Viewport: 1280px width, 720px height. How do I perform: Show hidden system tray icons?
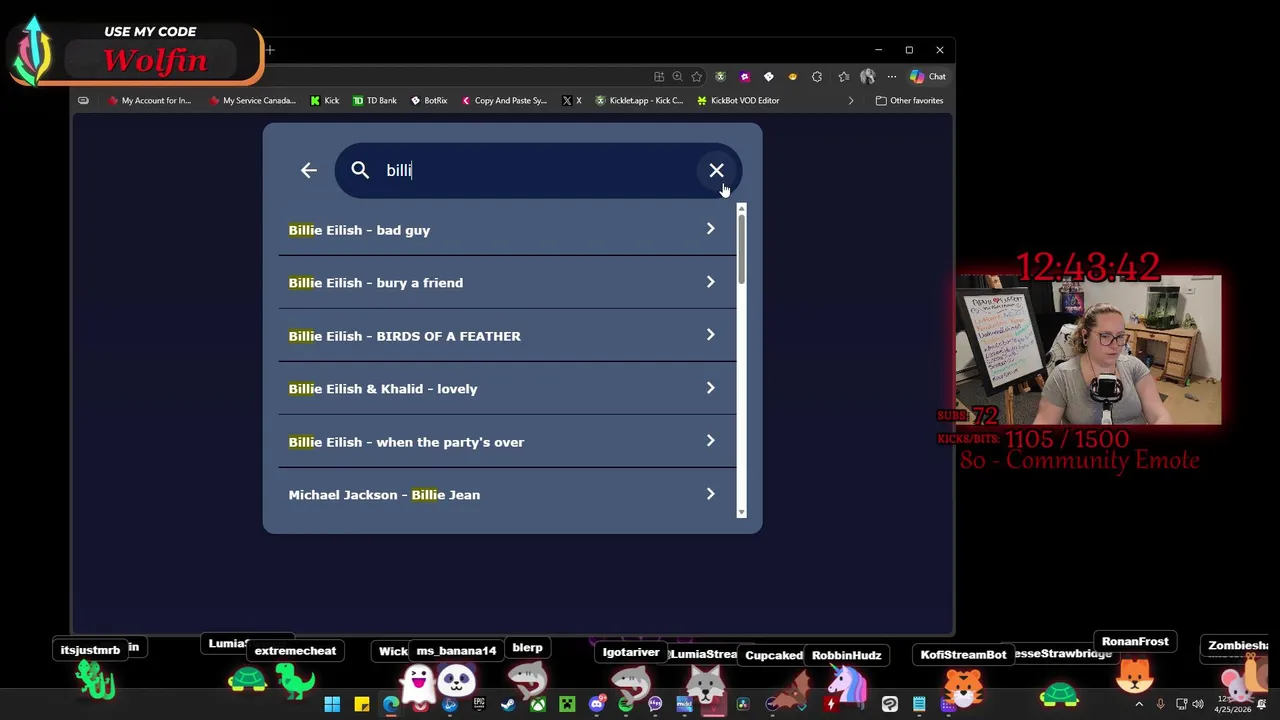[x=1138, y=704]
